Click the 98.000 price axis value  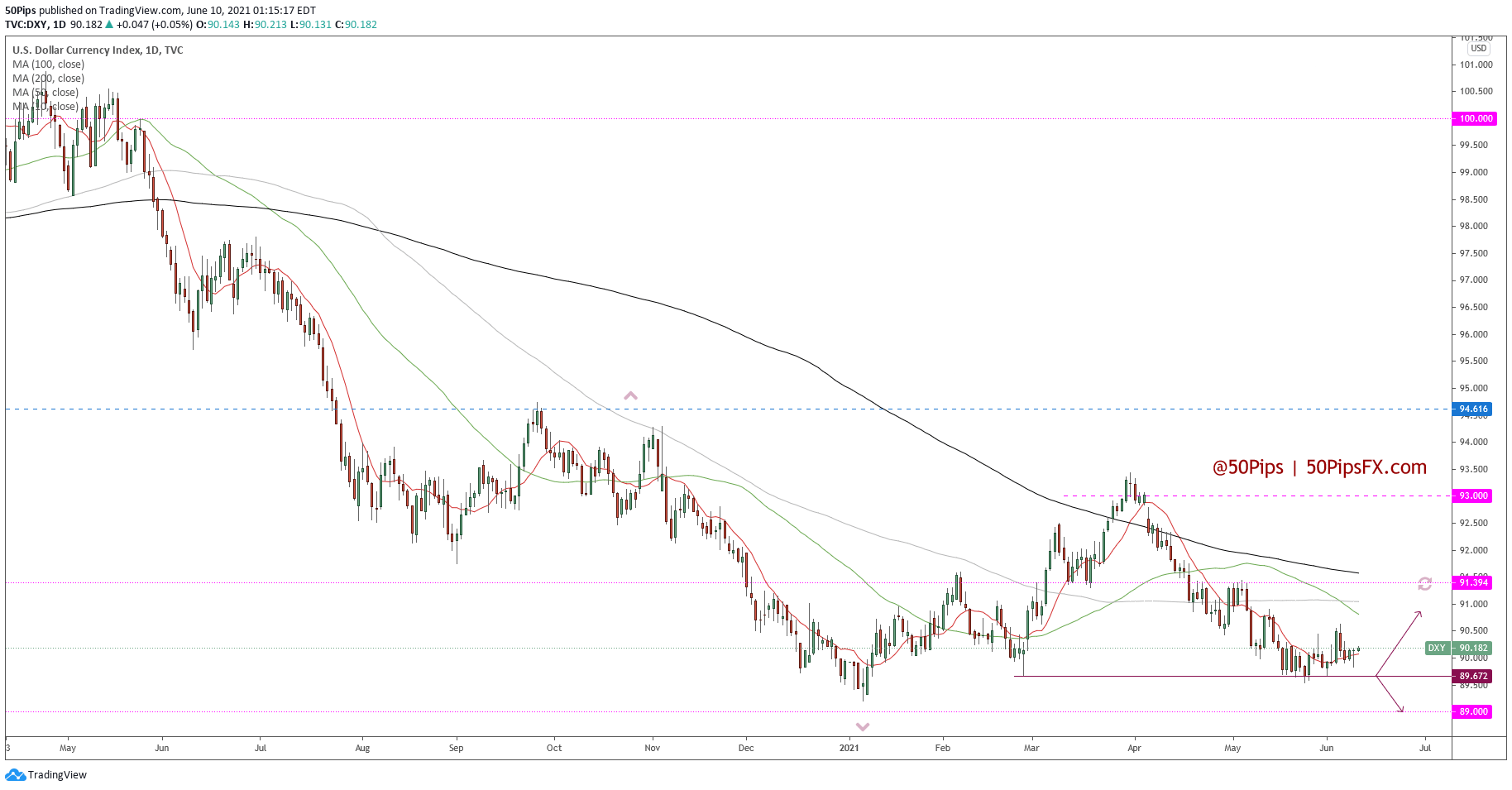(x=1474, y=227)
